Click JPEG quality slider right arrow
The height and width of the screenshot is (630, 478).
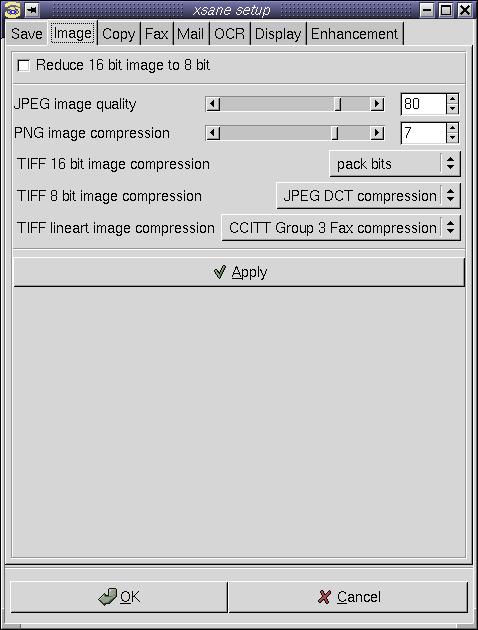(377, 104)
